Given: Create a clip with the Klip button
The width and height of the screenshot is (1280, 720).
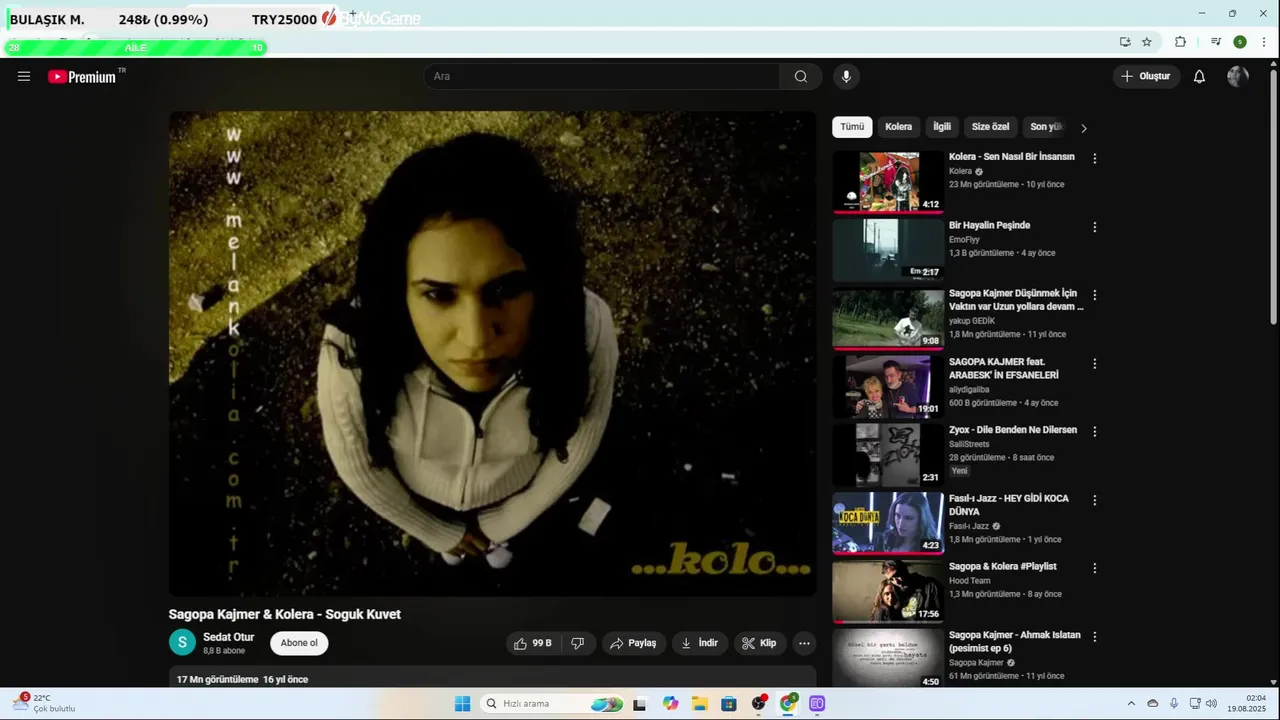Looking at the screenshot, I should pos(760,643).
